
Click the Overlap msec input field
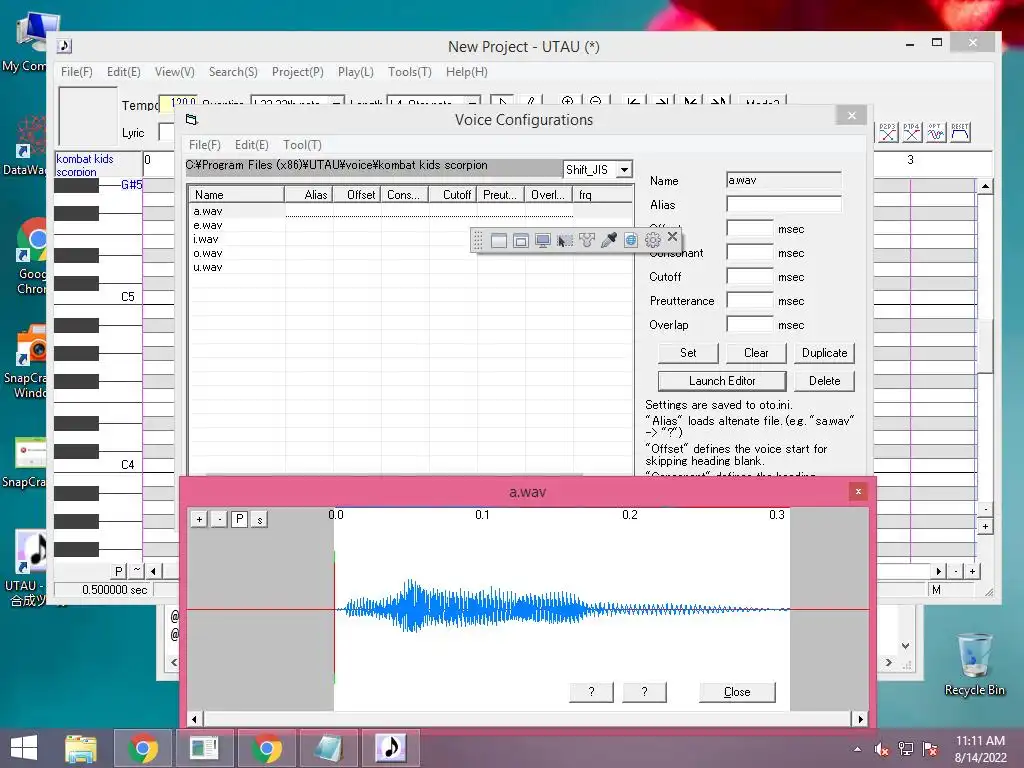[750, 325]
